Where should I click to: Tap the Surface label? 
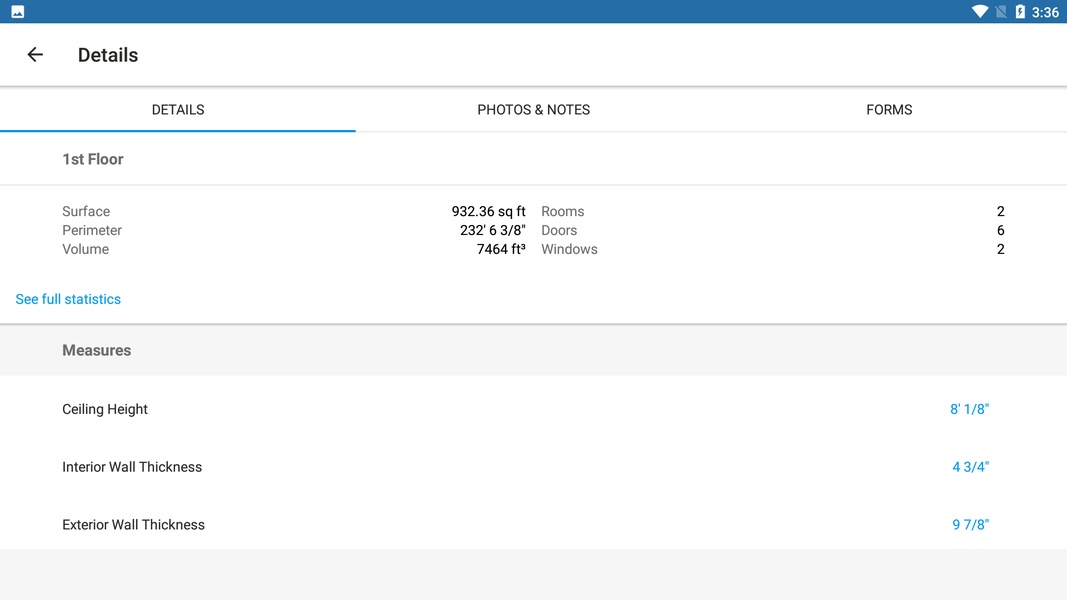coord(86,212)
